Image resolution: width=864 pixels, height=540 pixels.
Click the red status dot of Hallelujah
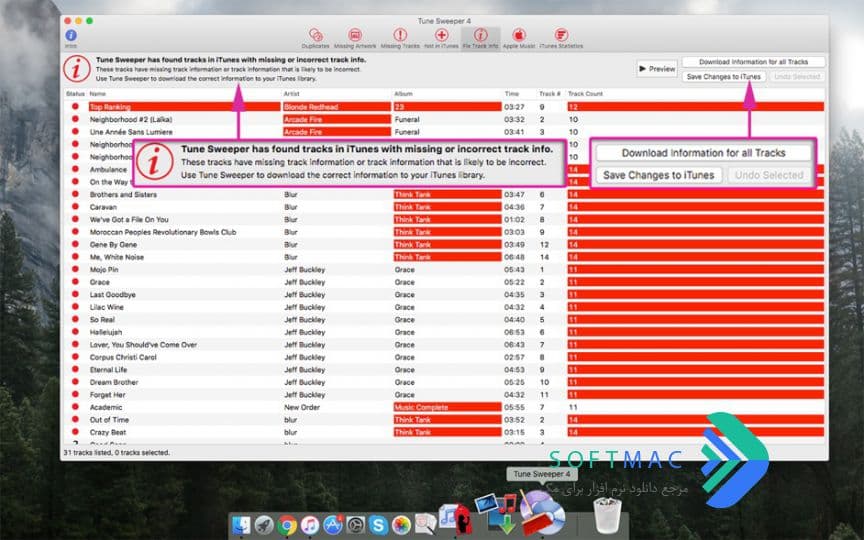[75, 332]
